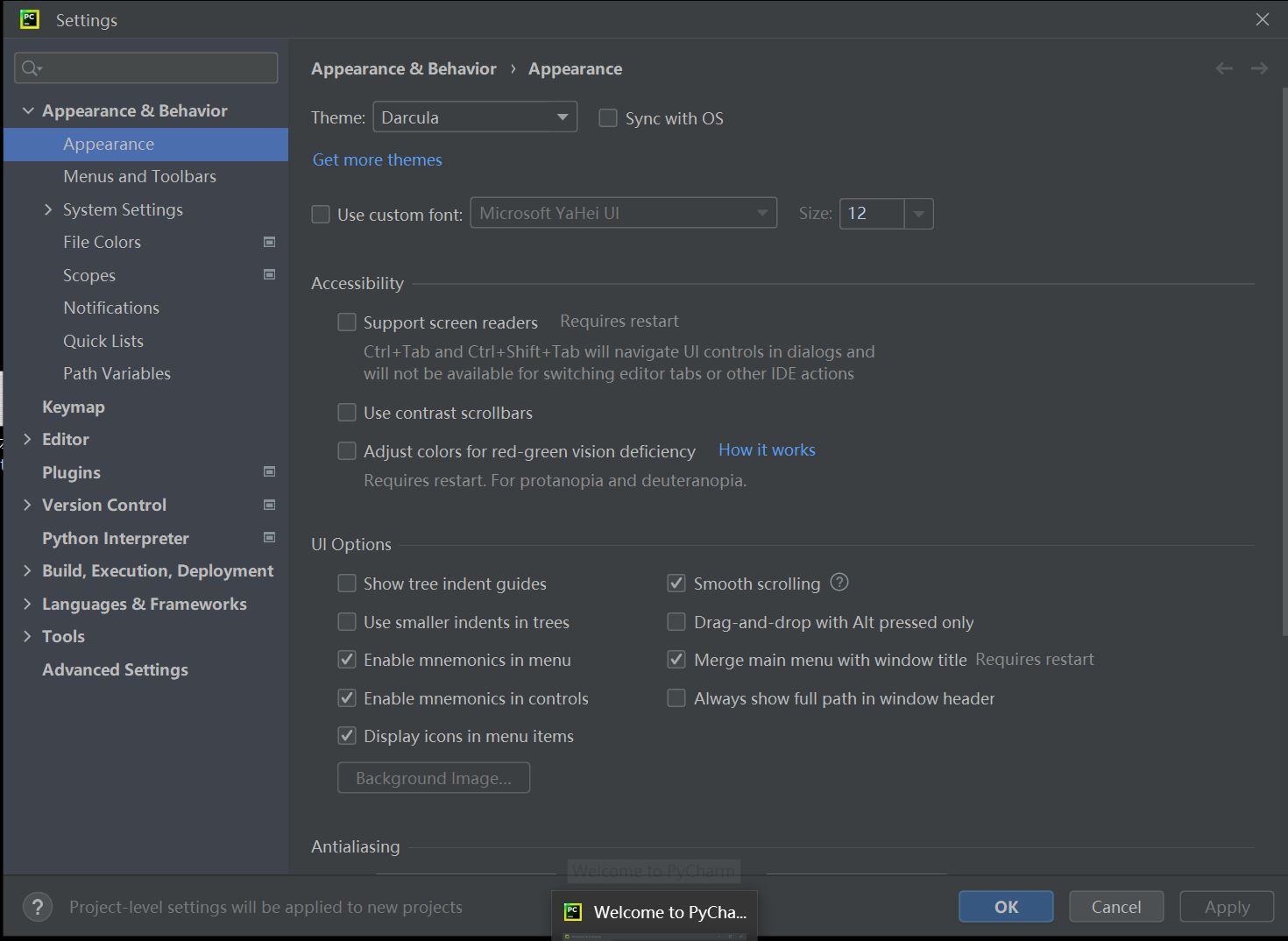The image size is (1288, 941).
Task: Open the font Size dropdown arrow
Action: [x=918, y=214]
